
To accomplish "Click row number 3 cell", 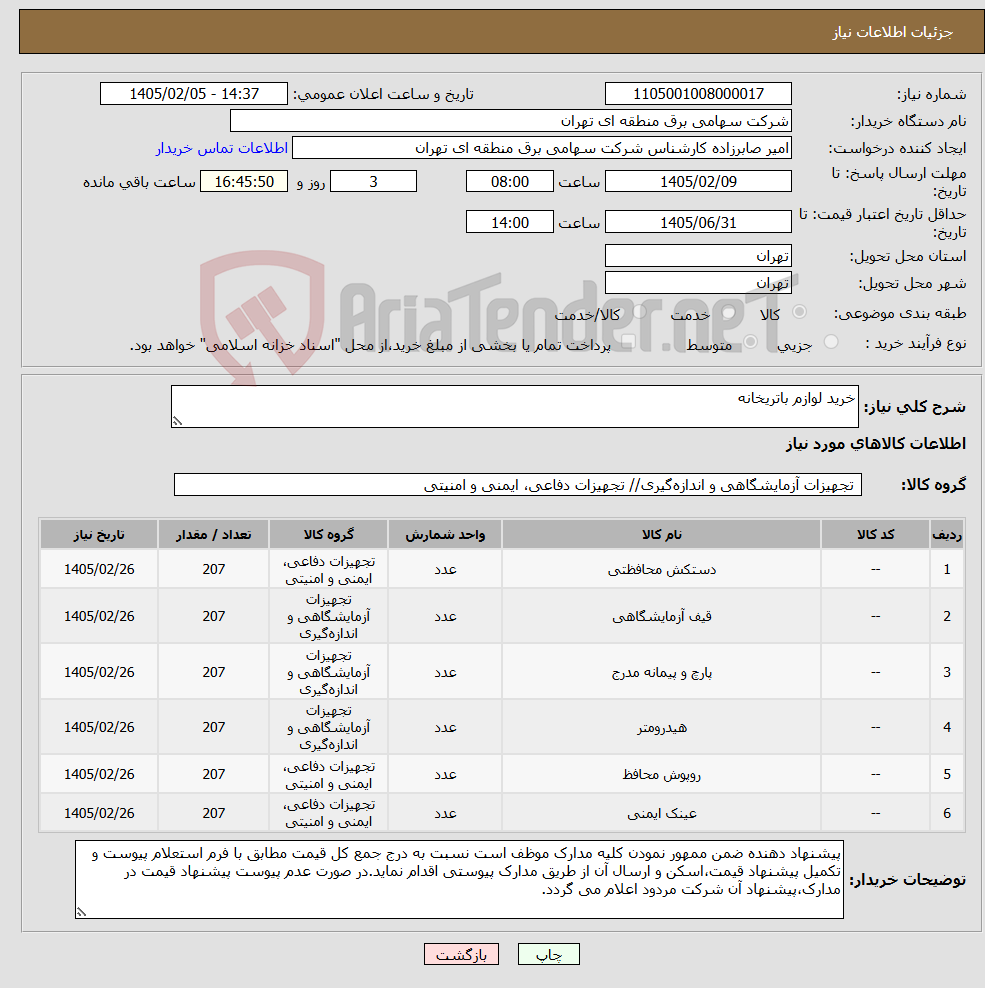I will point(947,672).
